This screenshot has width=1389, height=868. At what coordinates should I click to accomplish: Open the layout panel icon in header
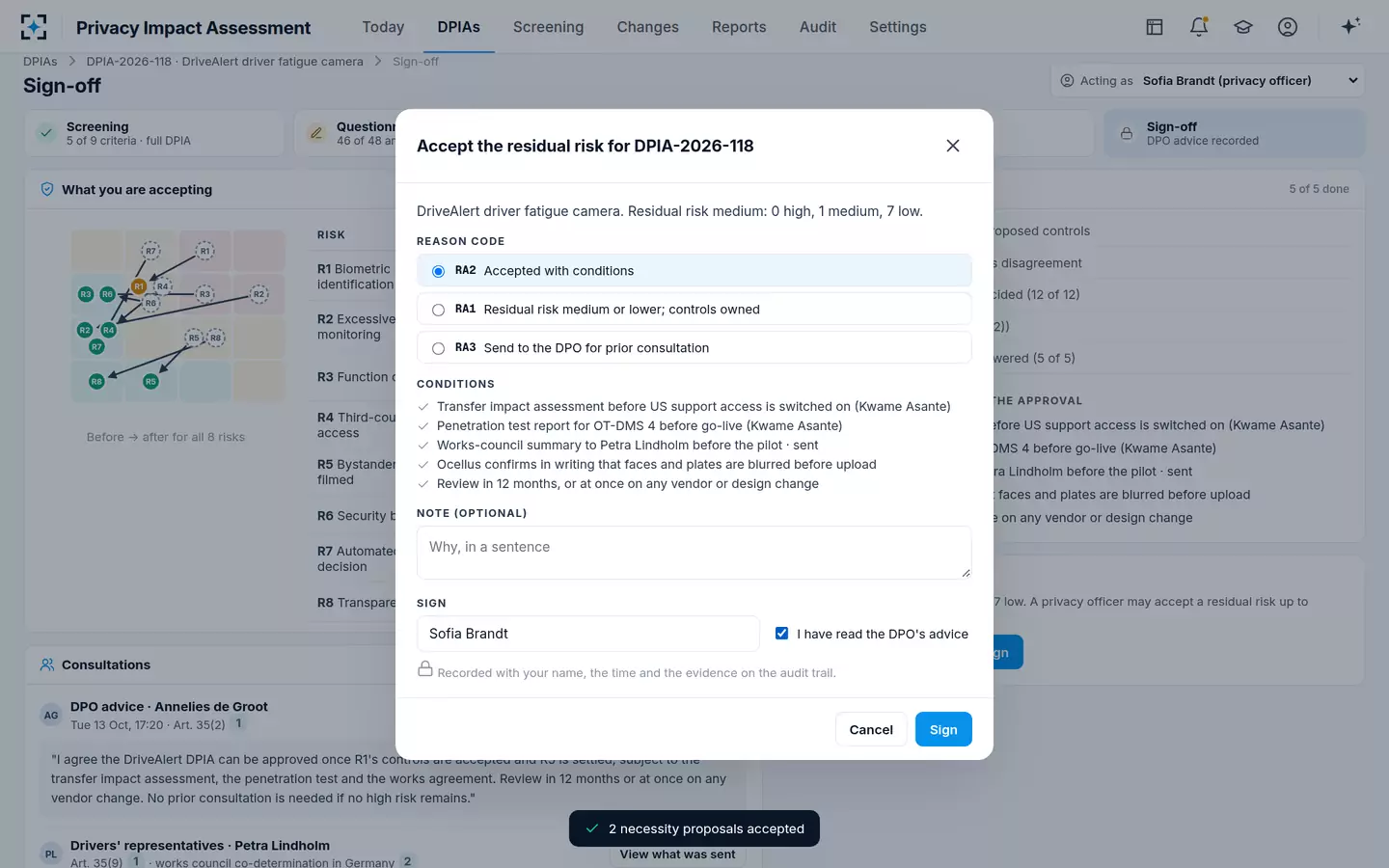click(1155, 27)
